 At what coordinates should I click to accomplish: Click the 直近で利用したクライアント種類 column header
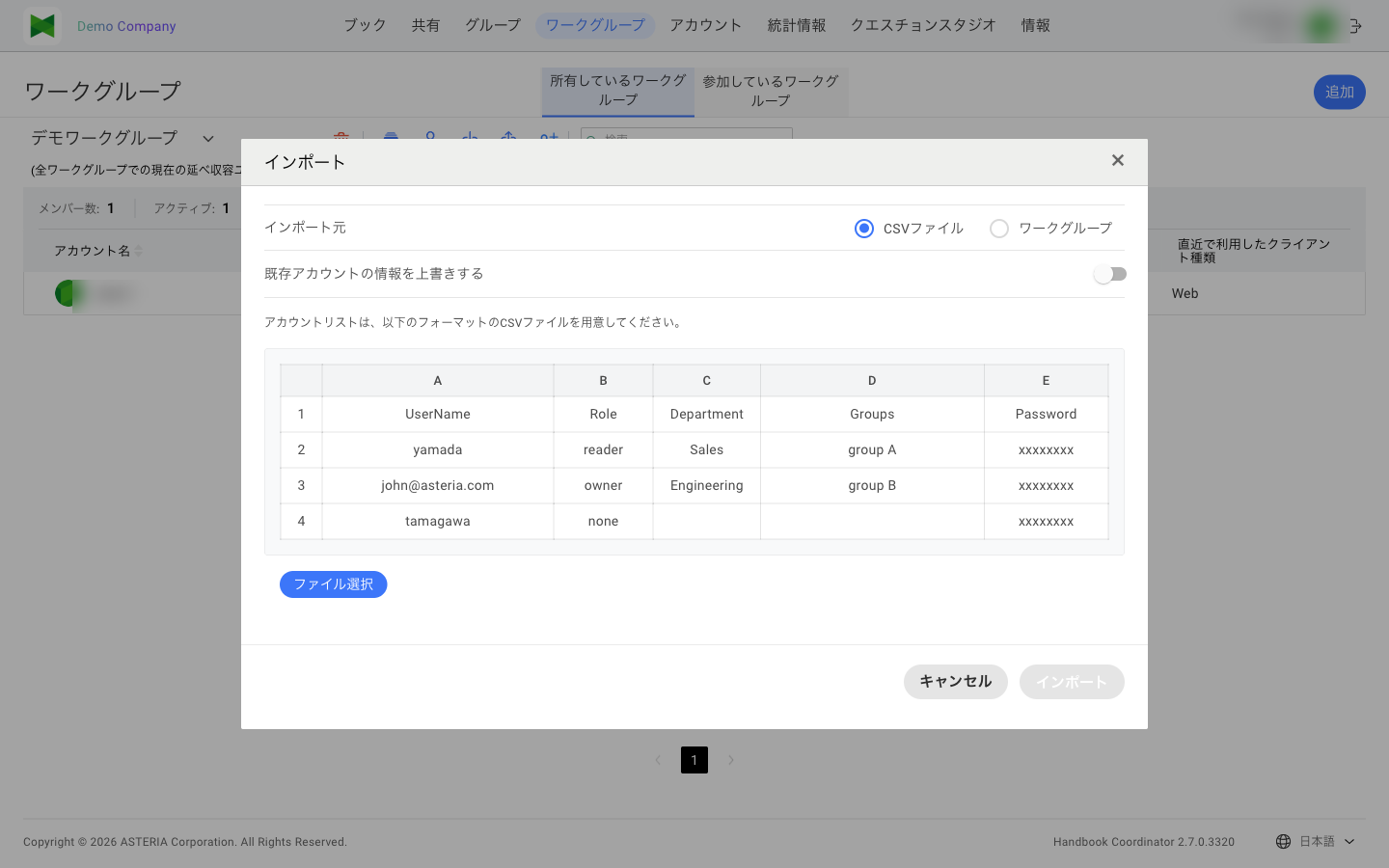(x=1254, y=251)
